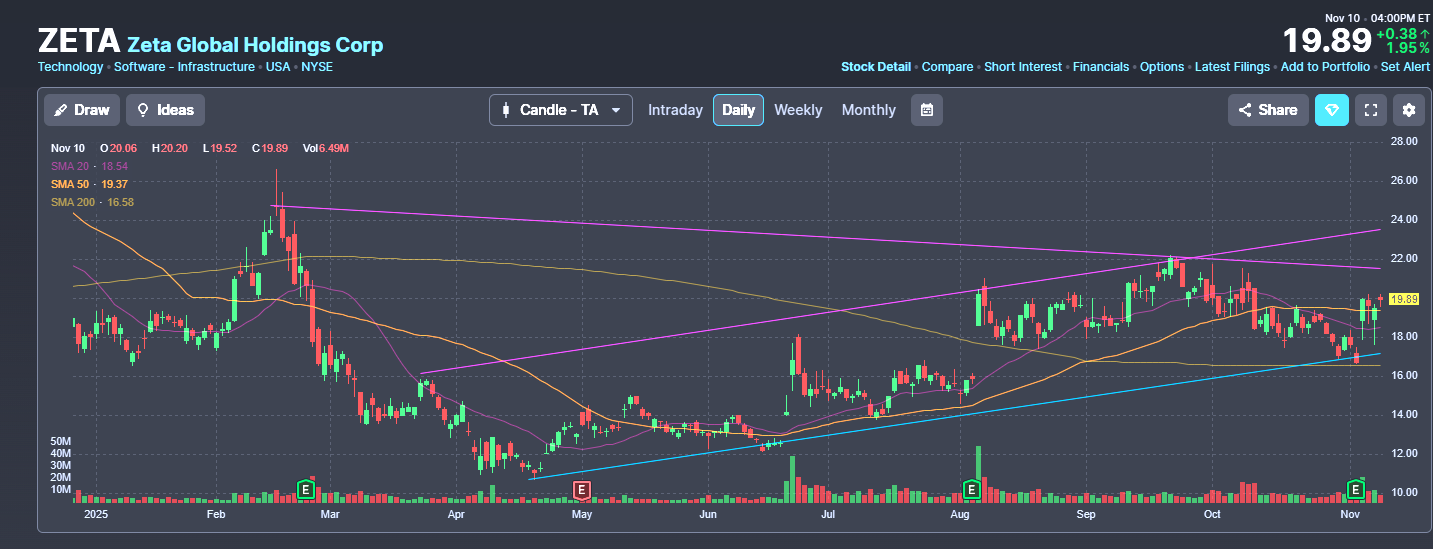Open Short Interest link

[1023, 67]
